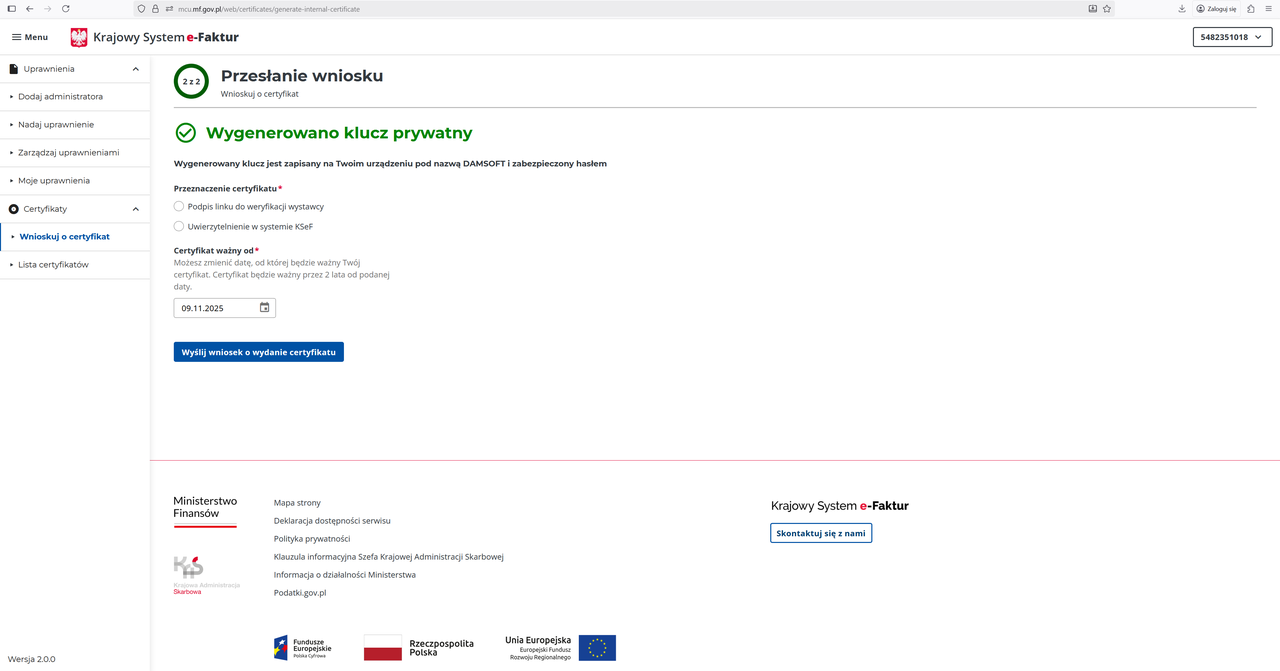Click the padlock site security icon

pyautogui.click(x=155, y=9)
